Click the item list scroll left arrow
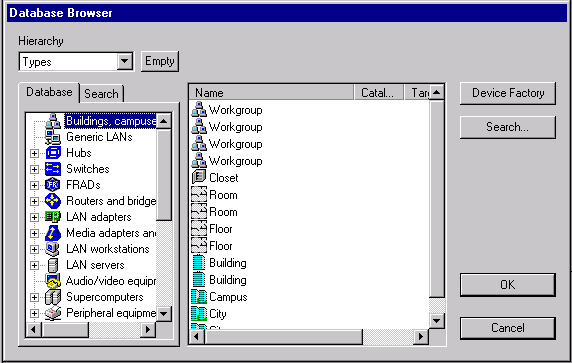Screen dimensions: 572x363 point(197,336)
